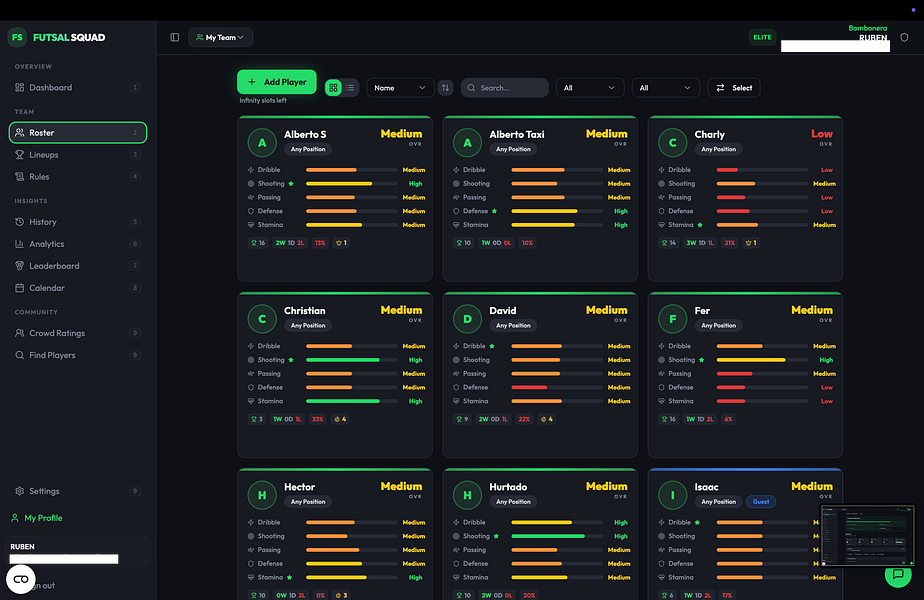Open the Leaderboard page
The image size is (924, 600).
[78, 266]
